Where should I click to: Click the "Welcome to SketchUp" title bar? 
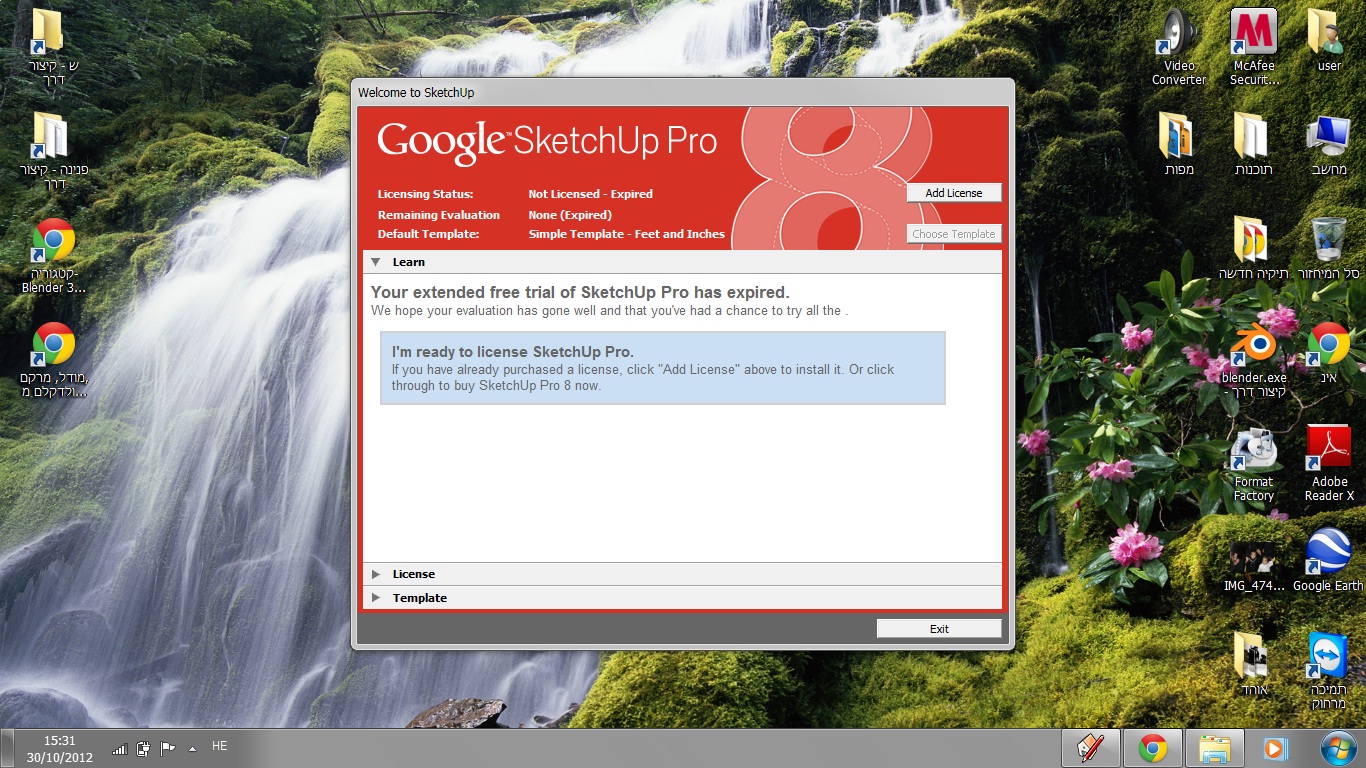682,92
